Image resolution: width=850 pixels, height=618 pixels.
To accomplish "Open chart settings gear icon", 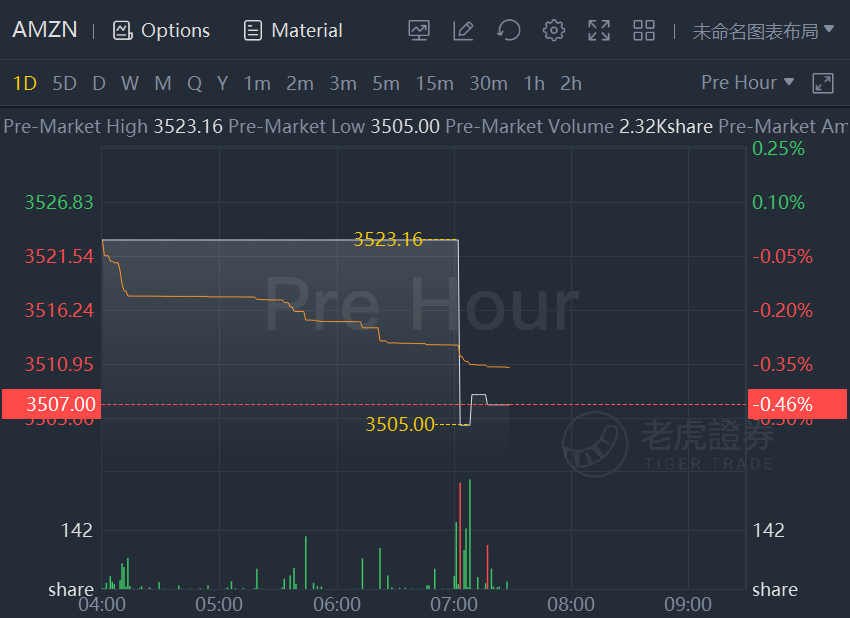I will pyautogui.click(x=553, y=30).
